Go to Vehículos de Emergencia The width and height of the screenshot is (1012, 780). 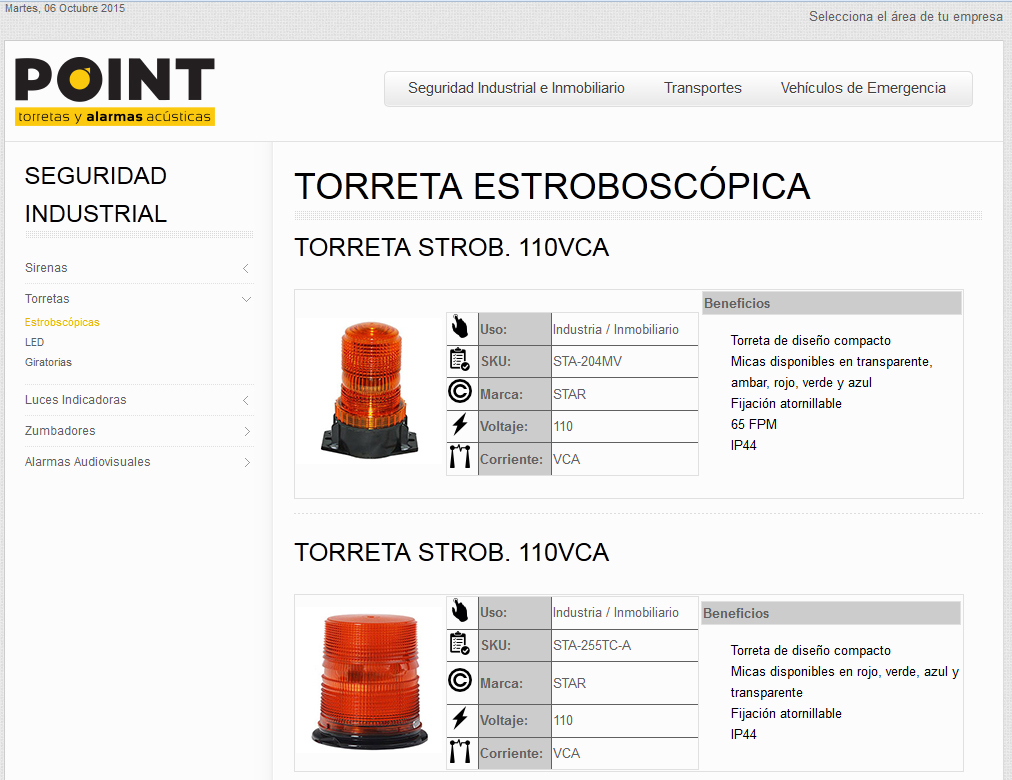pyautogui.click(x=863, y=88)
